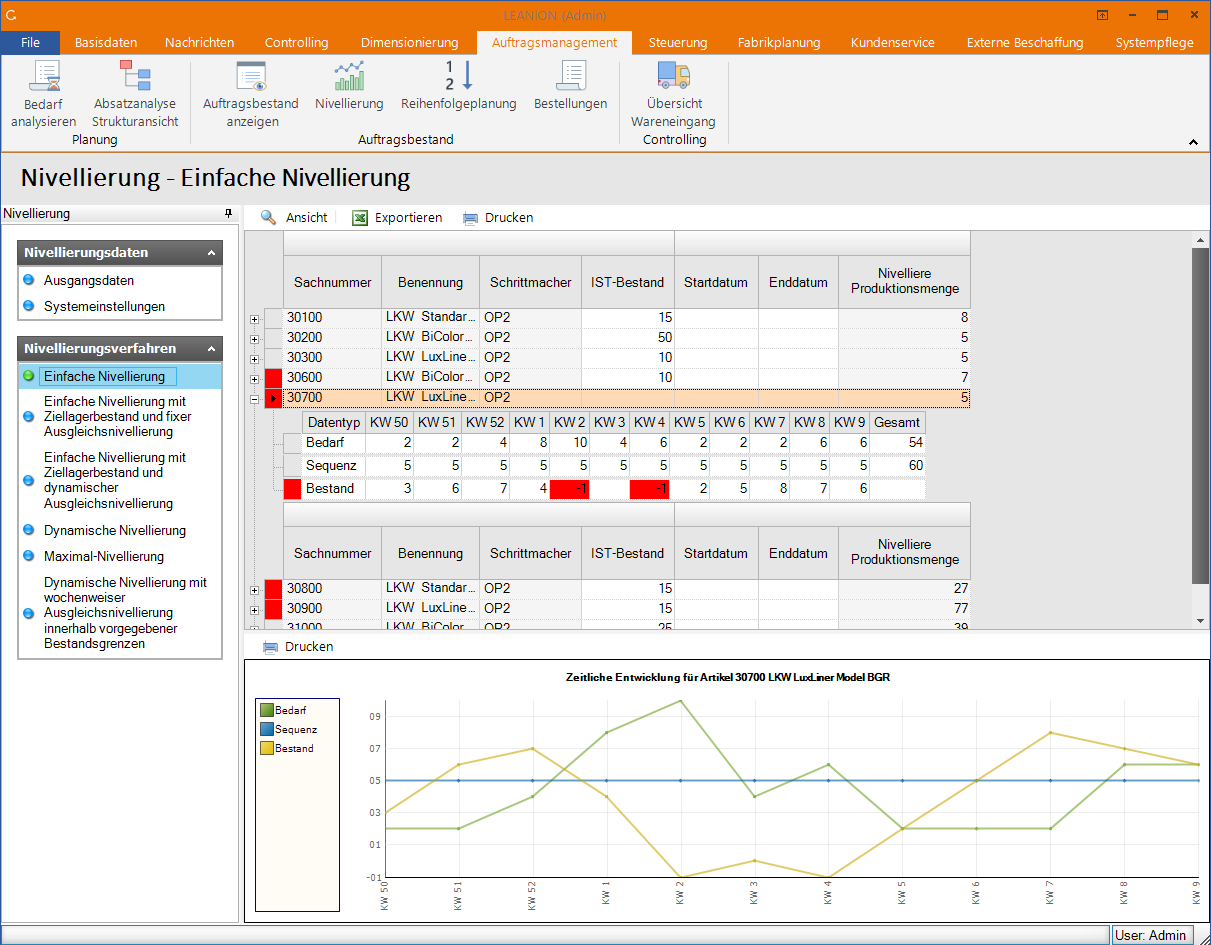Click the application logo in title bar

tap(12, 14)
